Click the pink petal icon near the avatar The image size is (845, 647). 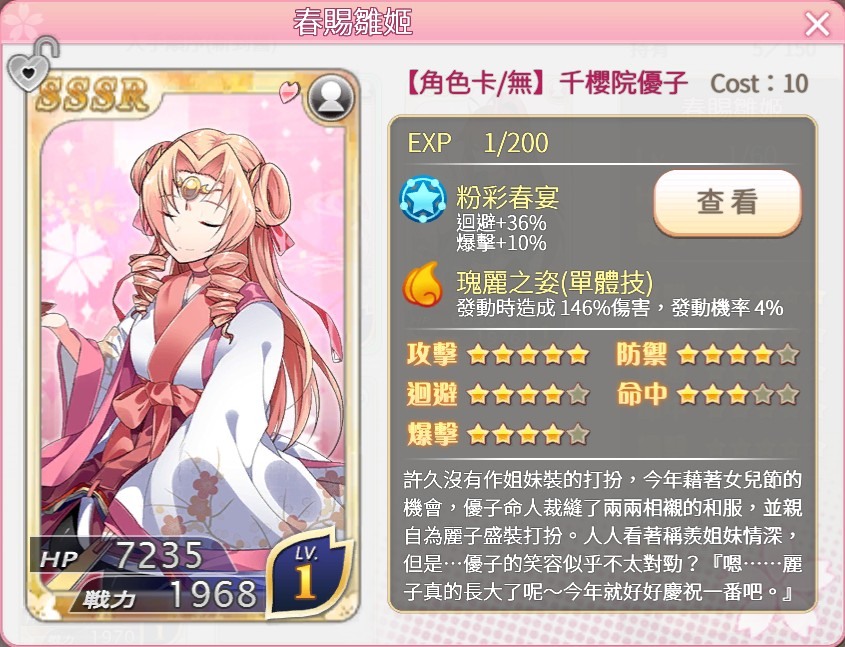pyautogui.click(x=289, y=92)
